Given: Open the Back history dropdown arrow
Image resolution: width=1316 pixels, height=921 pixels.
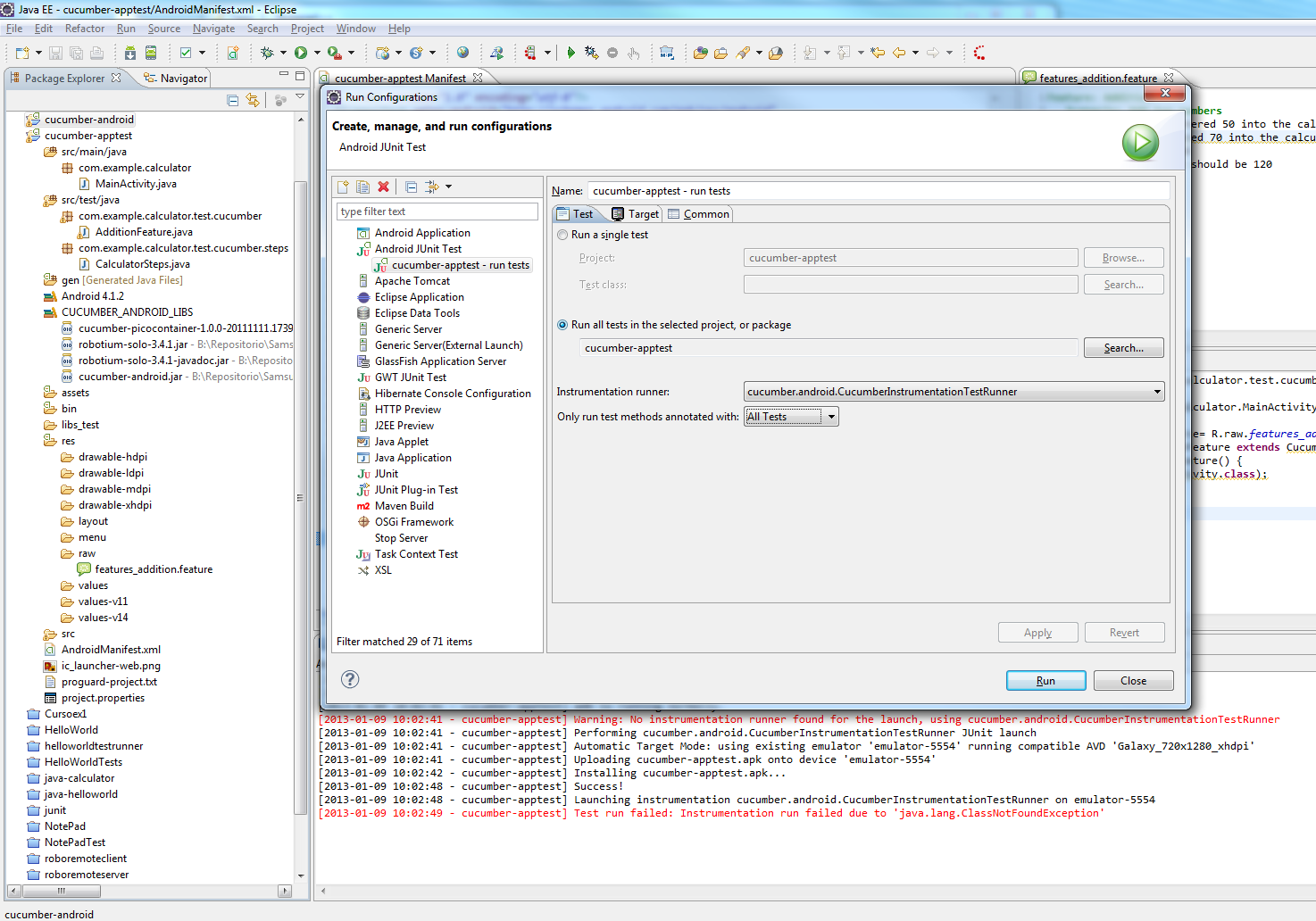Looking at the screenshot, I should [915, 53].
